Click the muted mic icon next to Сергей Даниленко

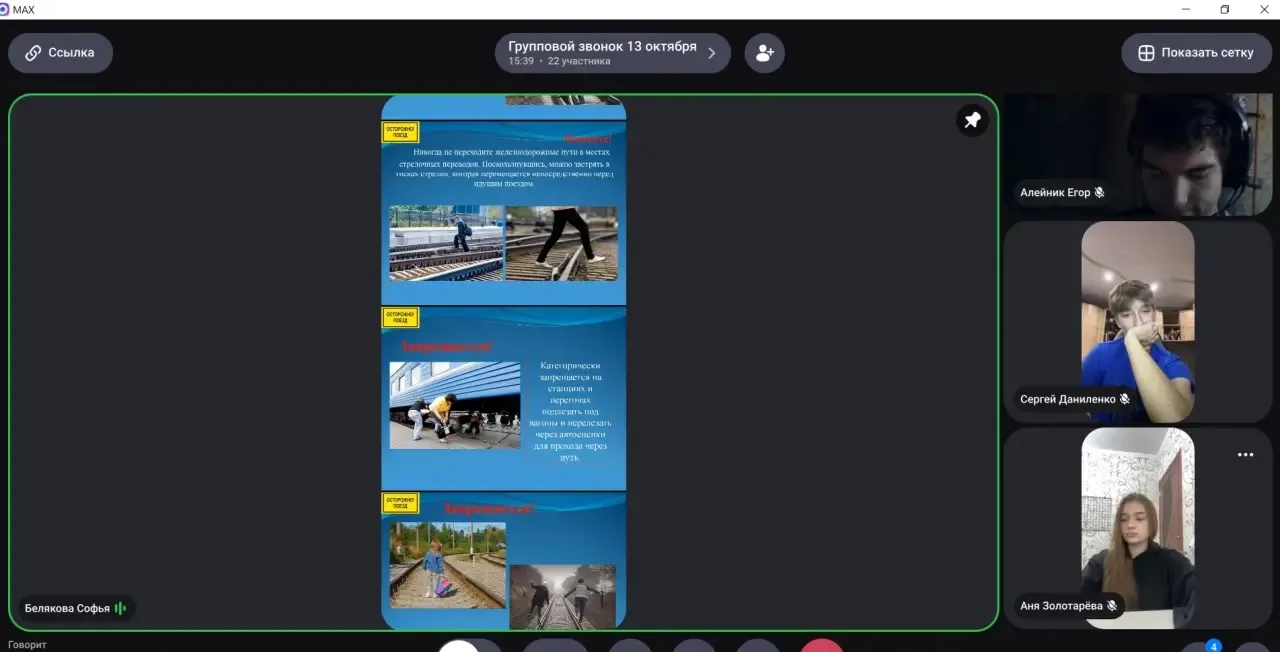pyautogui.click(x=1124, y=399)
